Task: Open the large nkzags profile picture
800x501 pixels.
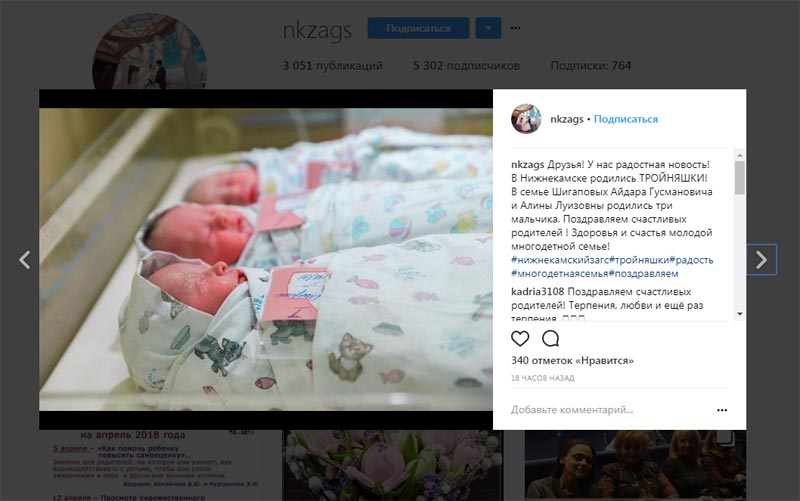Action: [x=149, y=51]
